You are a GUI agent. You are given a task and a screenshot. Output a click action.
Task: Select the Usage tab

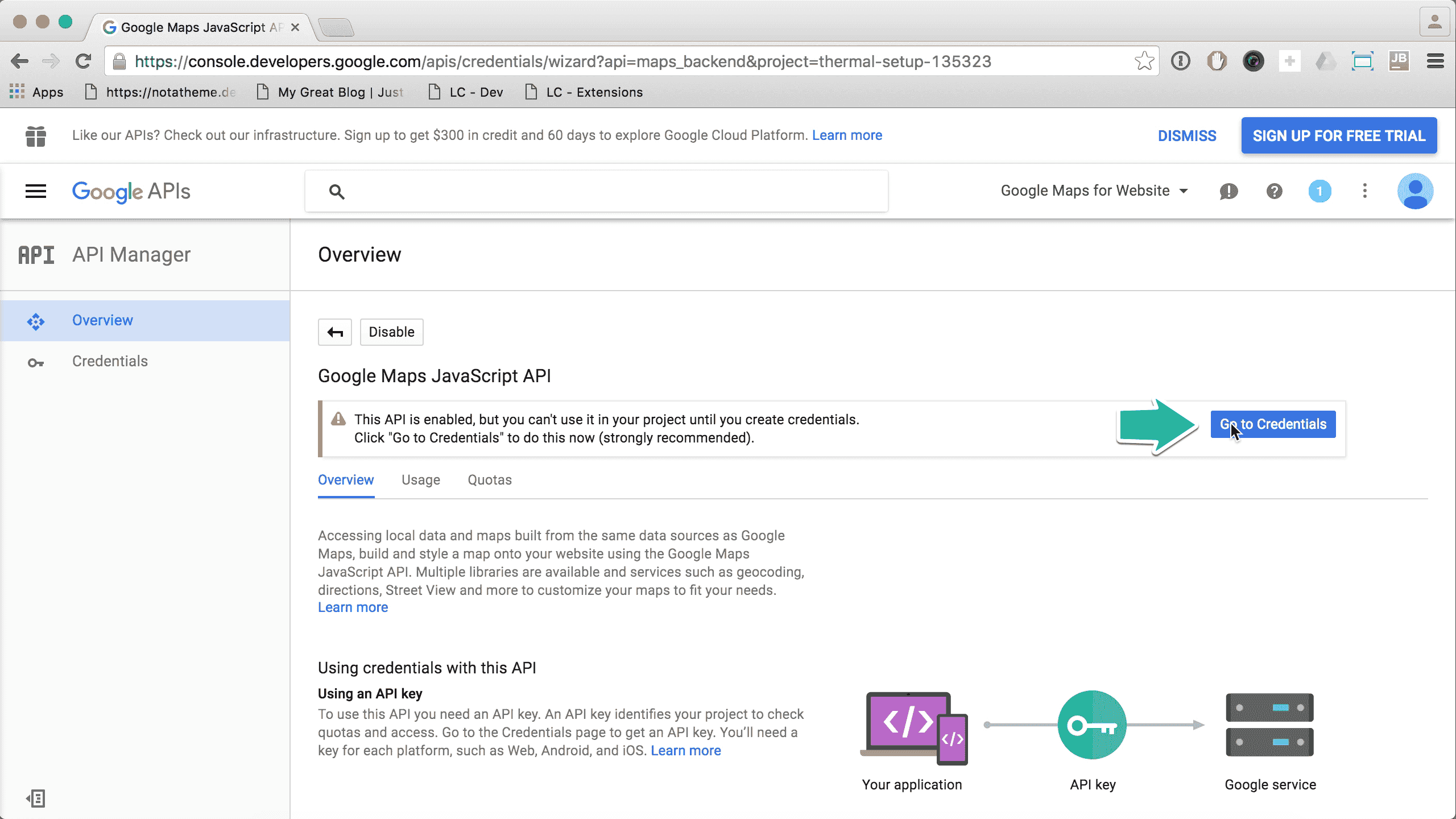[420, 479]
